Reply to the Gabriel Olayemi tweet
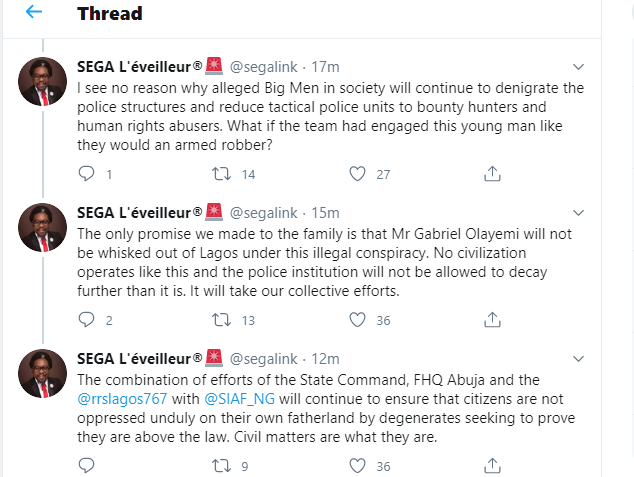The height and width of the screenshot is (477, 634). click(x=86, y=320)
